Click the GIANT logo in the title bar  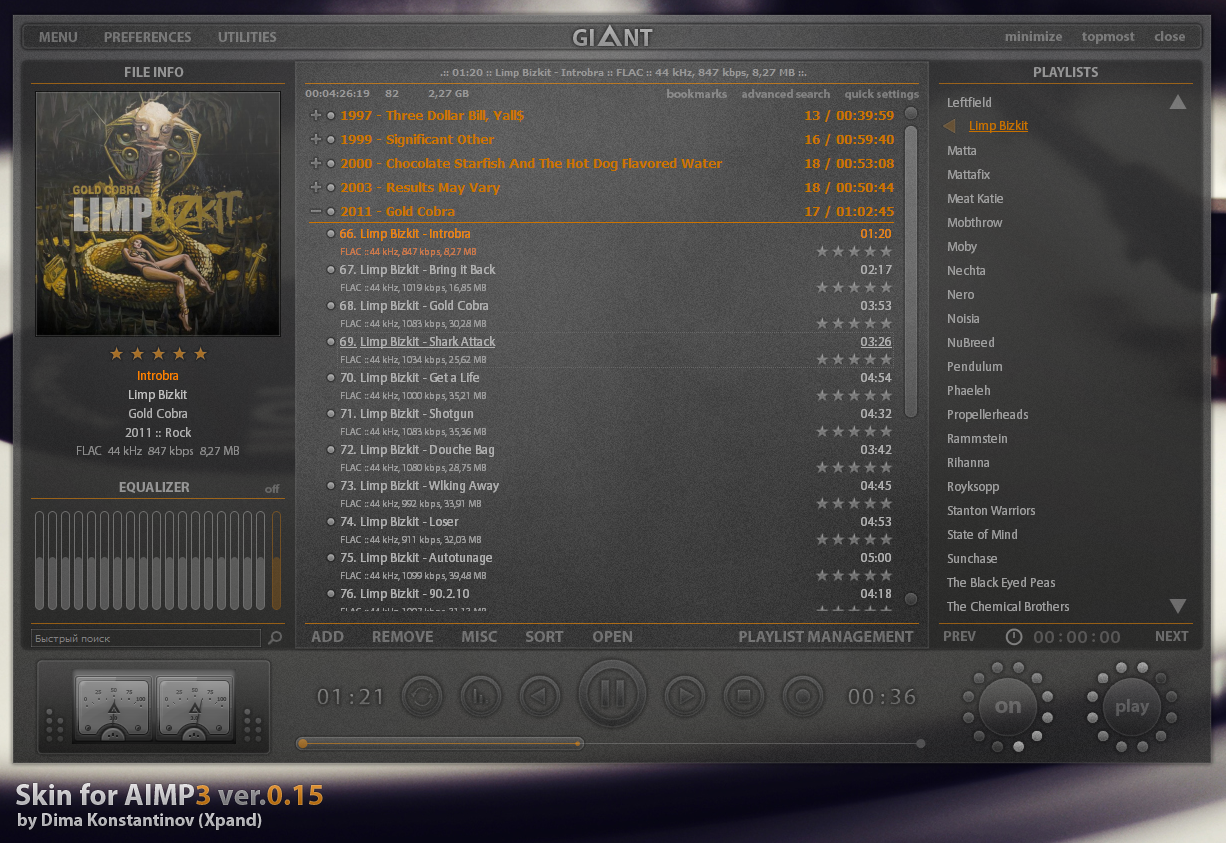(612, 37)
